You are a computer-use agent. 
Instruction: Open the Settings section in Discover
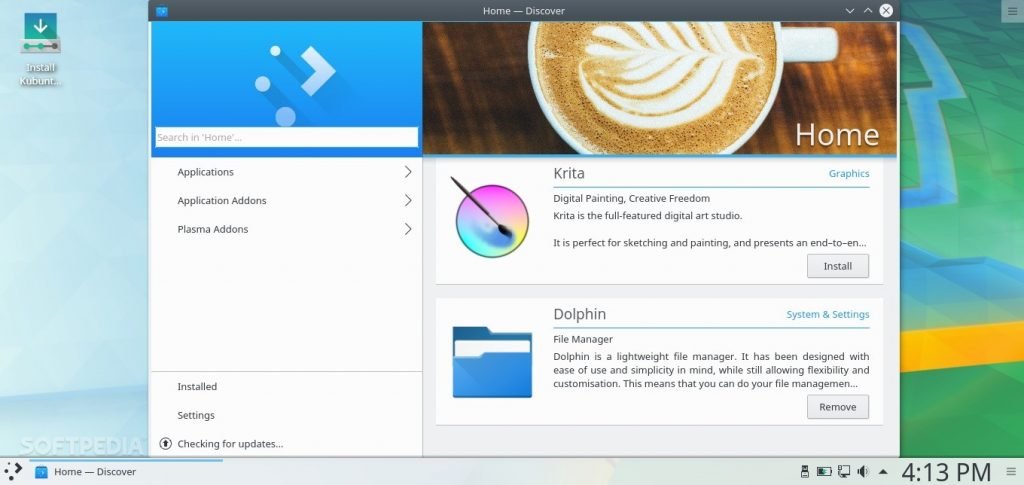point(196,415)
